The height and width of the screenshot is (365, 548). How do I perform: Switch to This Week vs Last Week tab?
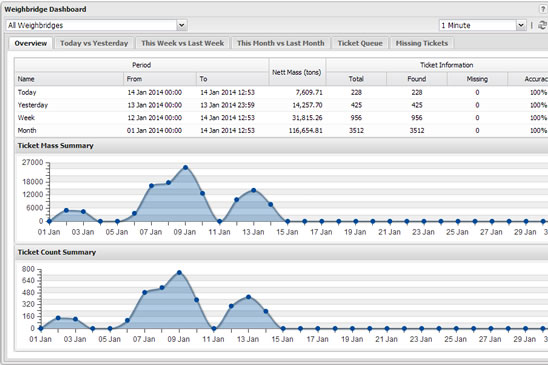pos(182,43)
